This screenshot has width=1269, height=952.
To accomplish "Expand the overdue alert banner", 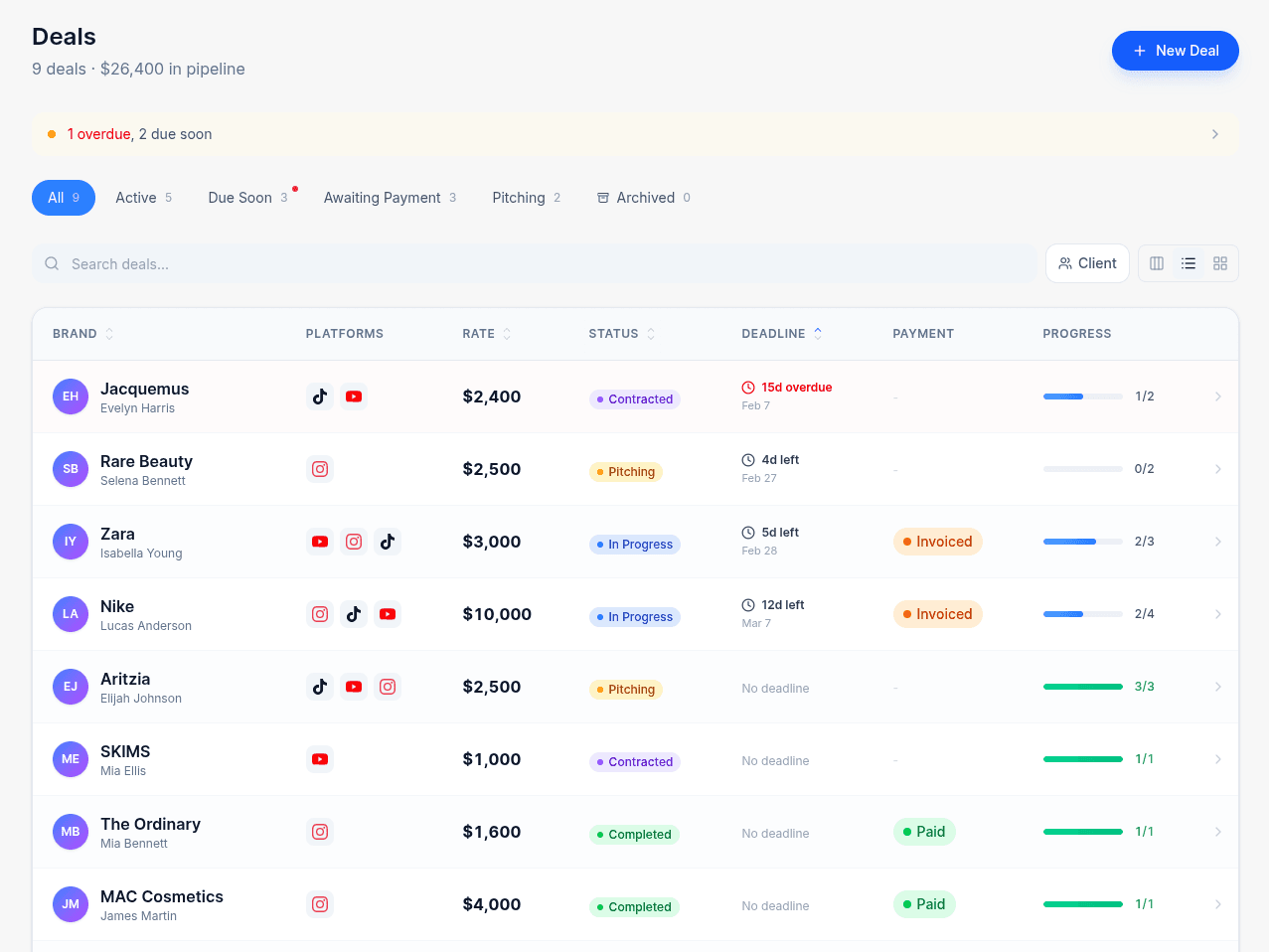I will pos(1214,133).
